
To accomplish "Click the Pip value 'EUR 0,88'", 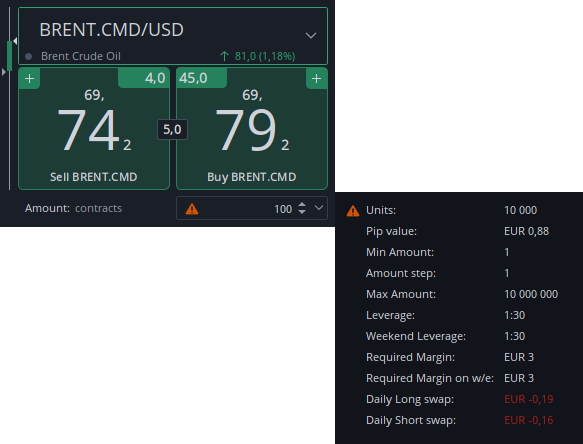I will pos(526,231).
